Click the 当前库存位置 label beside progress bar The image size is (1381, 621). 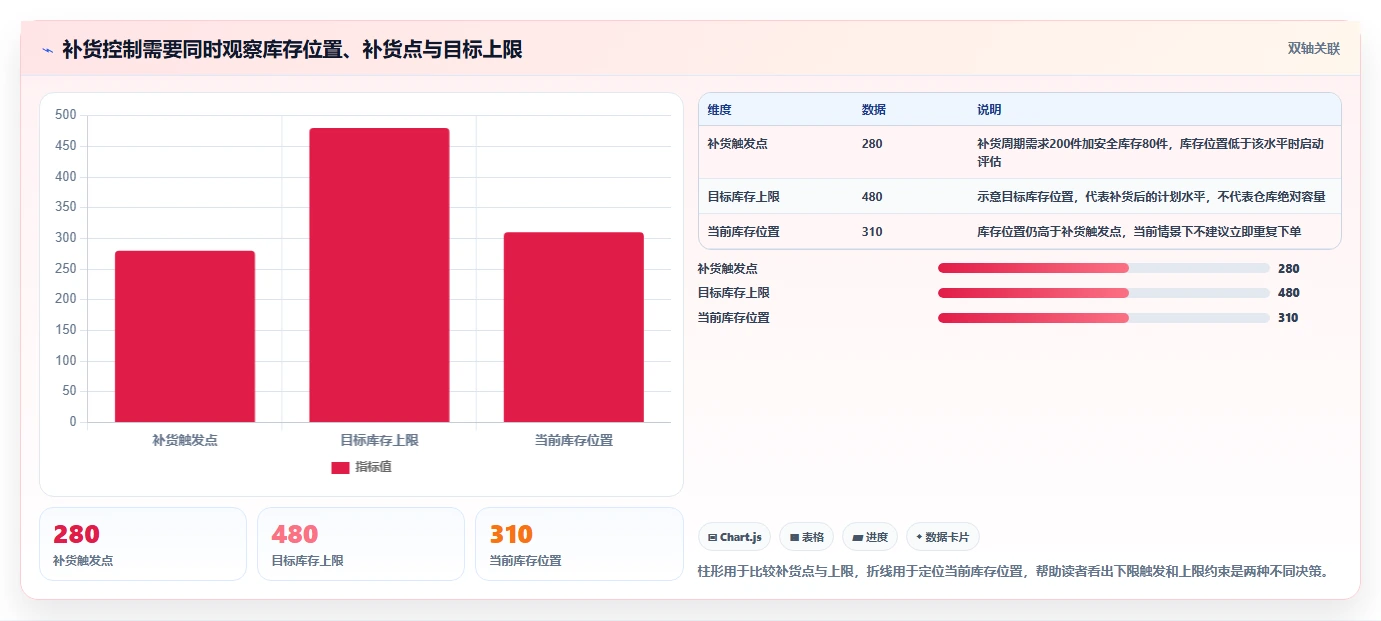coord(733,318)
